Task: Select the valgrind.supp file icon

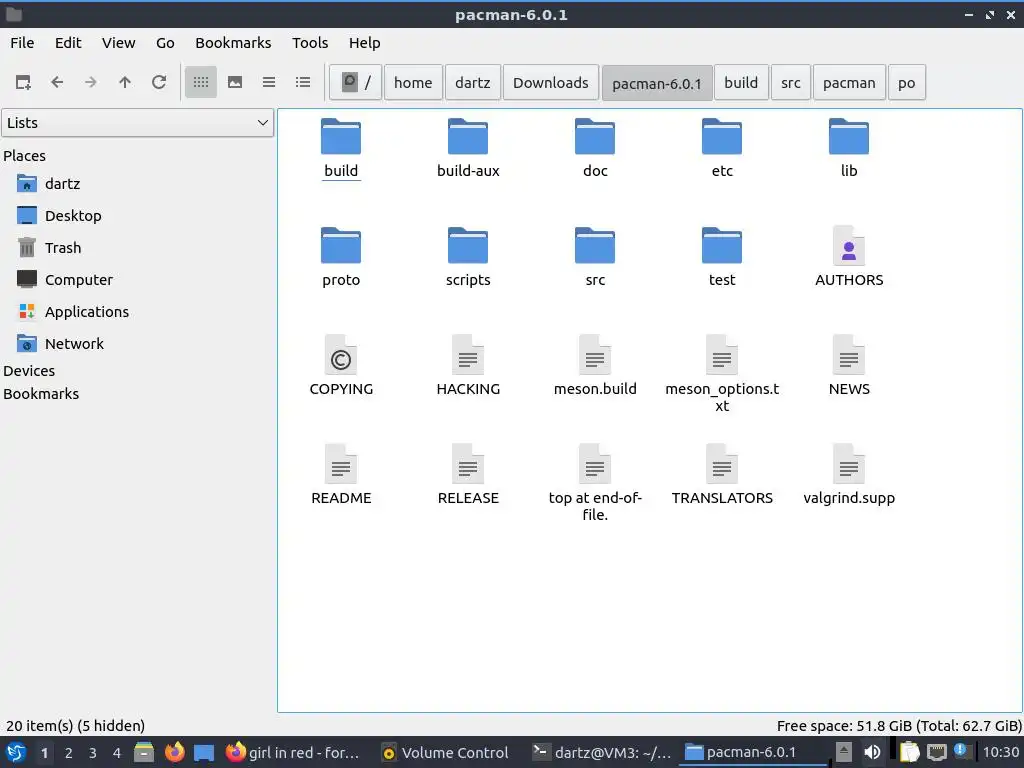Action: (849, 464)
